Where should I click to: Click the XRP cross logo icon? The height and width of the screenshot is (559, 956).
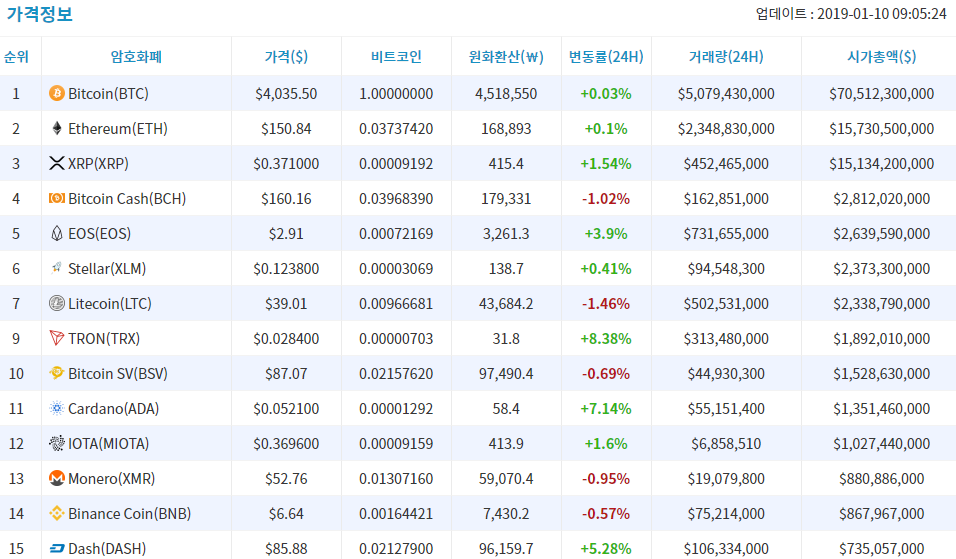57,163
